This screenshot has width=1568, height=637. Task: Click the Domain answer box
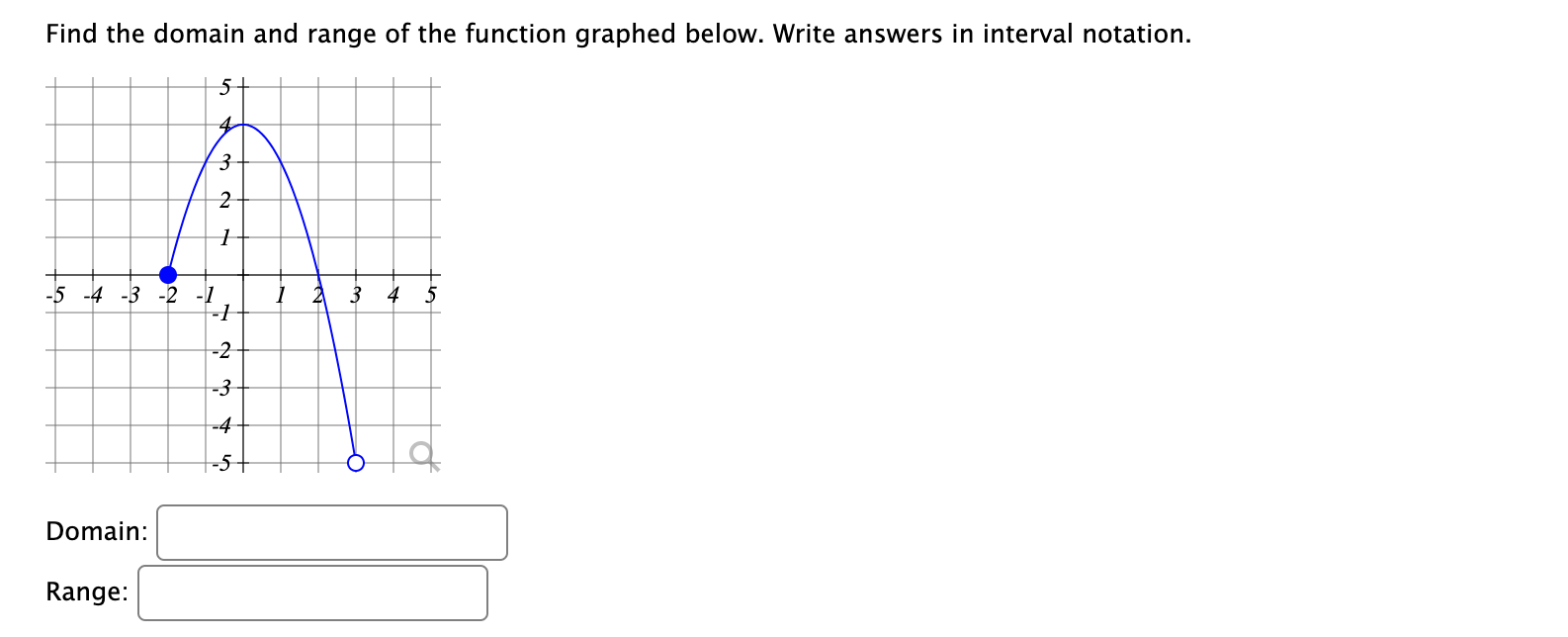(x=331, y=532)
